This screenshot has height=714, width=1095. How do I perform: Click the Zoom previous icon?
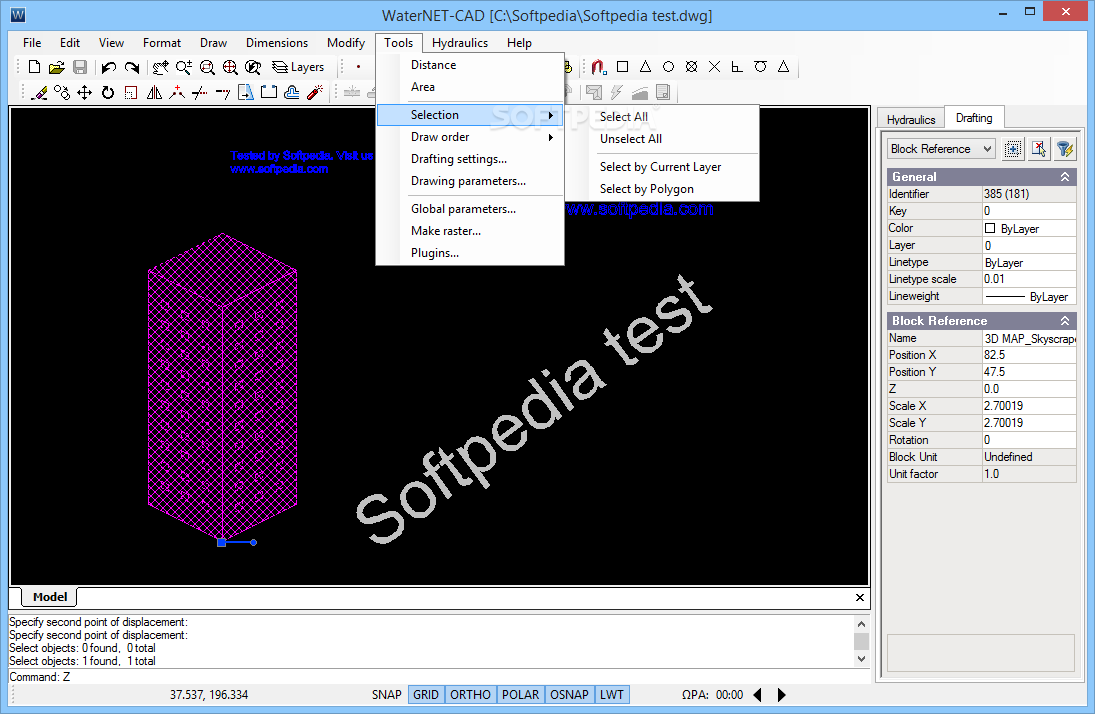click(x=253, y=67)
